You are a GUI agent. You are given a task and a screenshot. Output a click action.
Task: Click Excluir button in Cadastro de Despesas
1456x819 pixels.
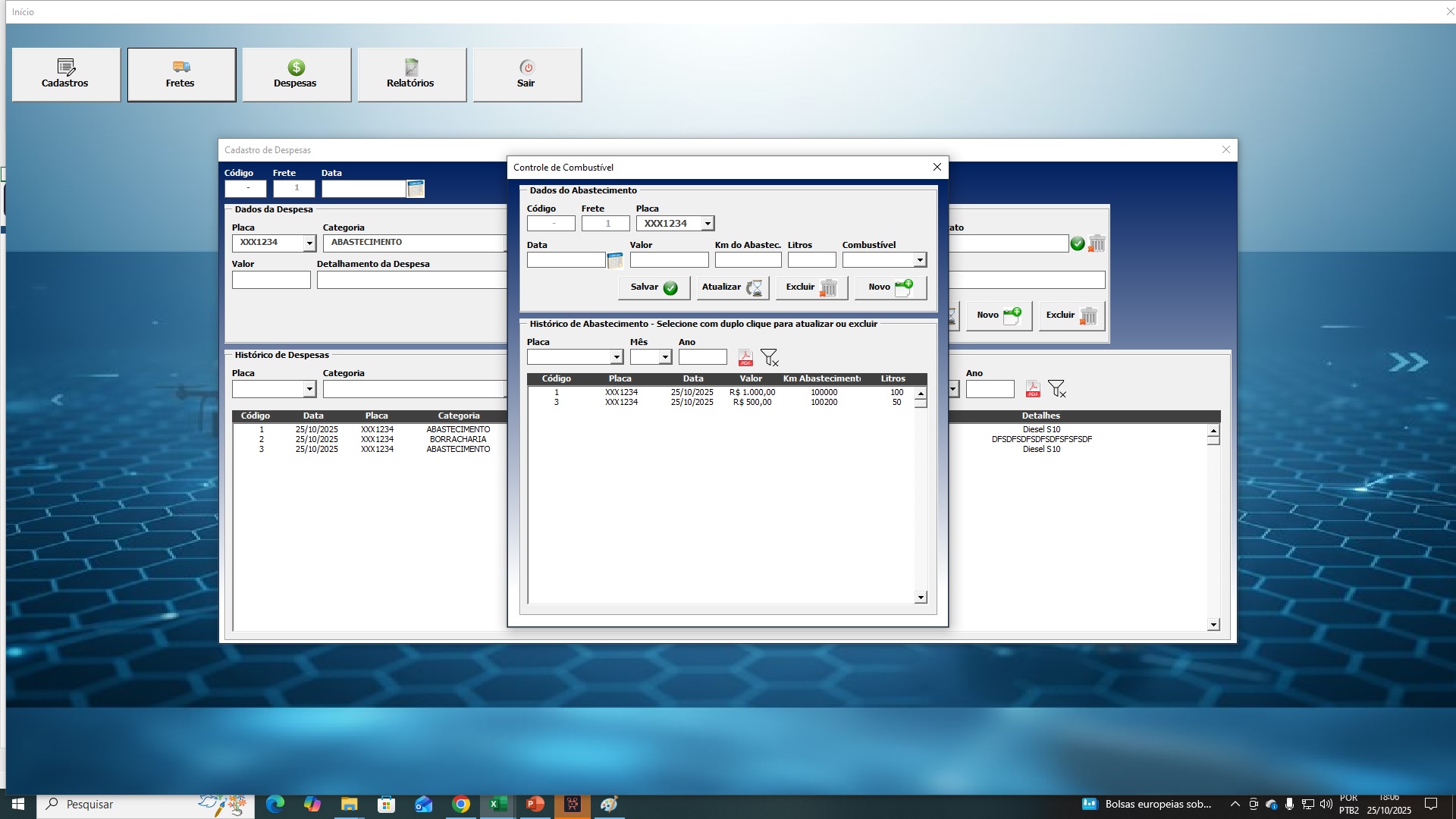click(x=1072, y=315)
